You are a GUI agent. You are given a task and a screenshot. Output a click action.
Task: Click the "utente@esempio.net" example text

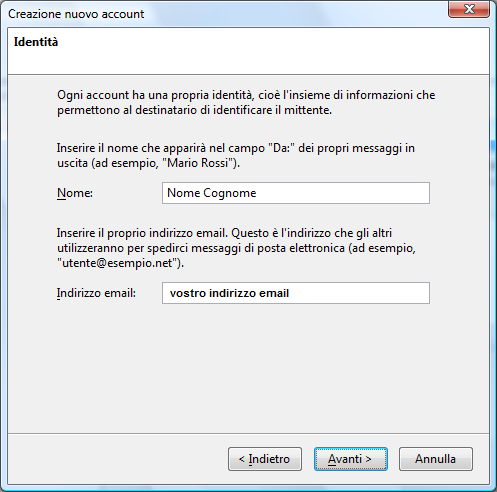[117, 263]
